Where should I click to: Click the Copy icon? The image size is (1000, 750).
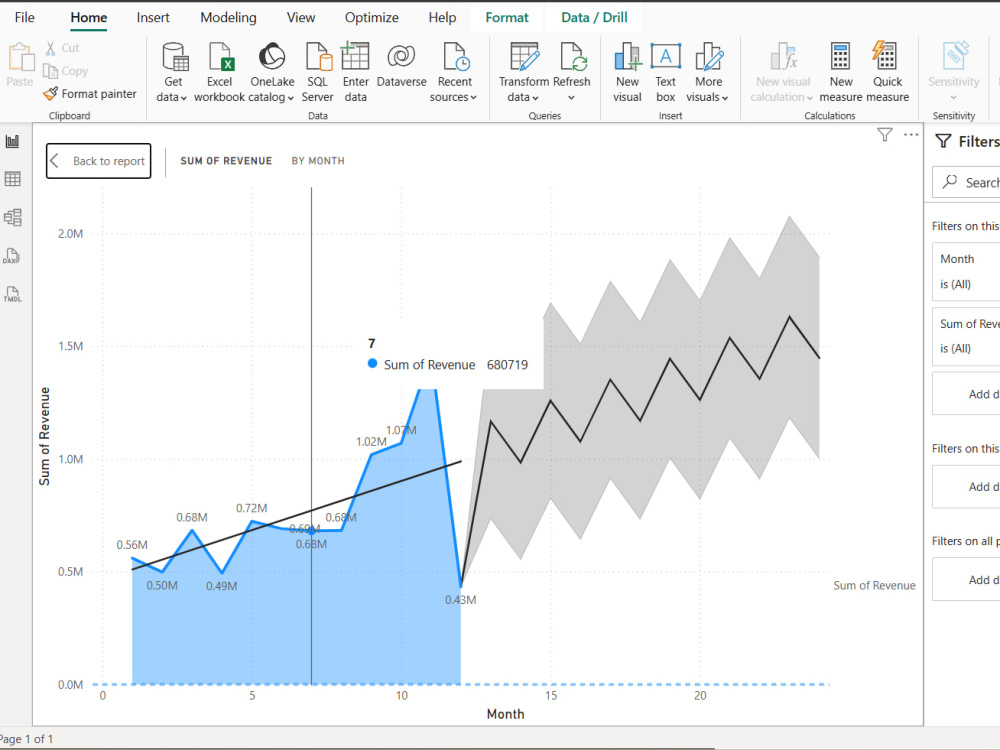tap(50, 71)
